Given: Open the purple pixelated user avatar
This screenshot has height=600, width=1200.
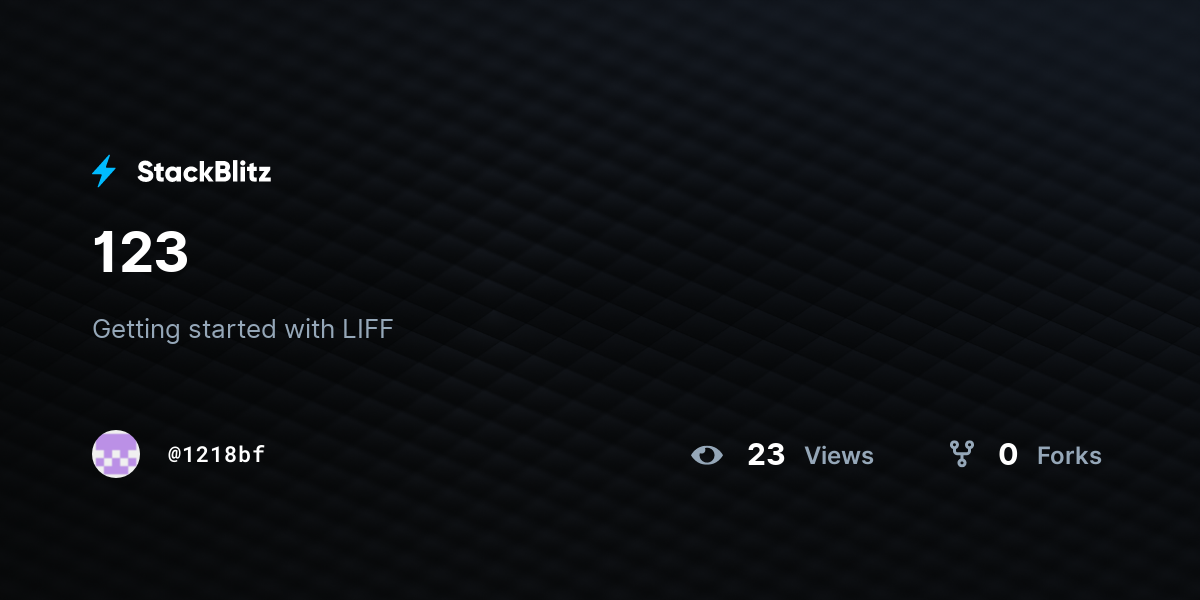Looking at the screenshot, I should (116, 454).
